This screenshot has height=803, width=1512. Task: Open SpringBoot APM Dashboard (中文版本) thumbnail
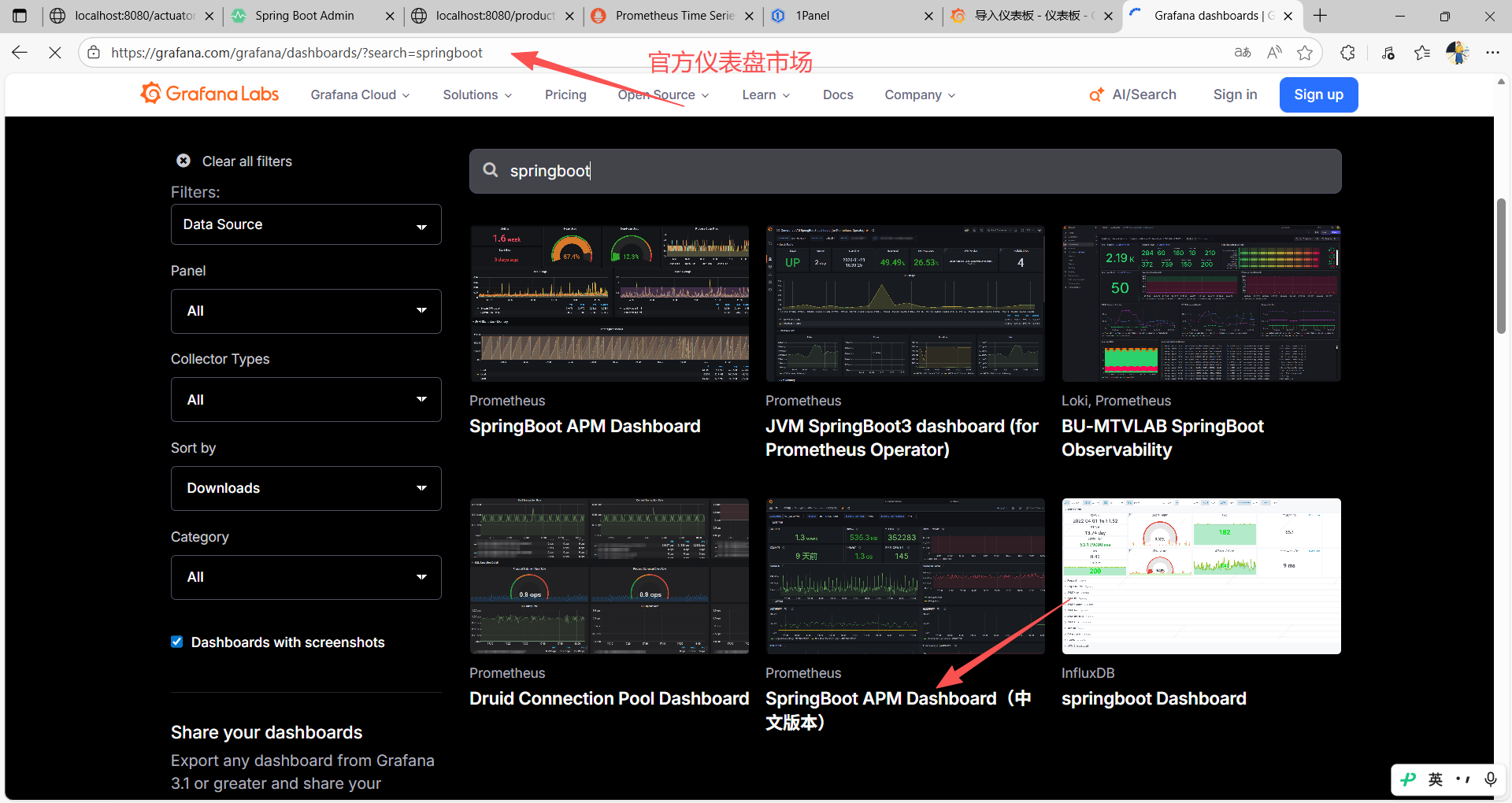click(906, 576)
